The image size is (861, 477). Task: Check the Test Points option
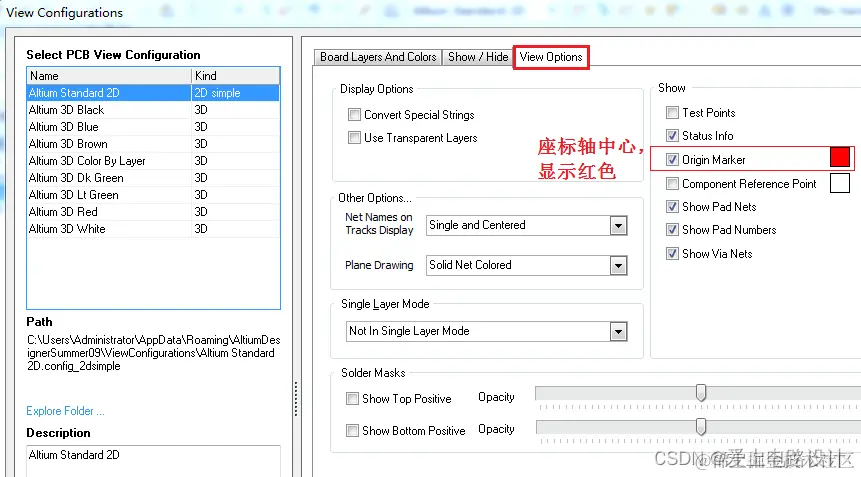pos(672,113)
